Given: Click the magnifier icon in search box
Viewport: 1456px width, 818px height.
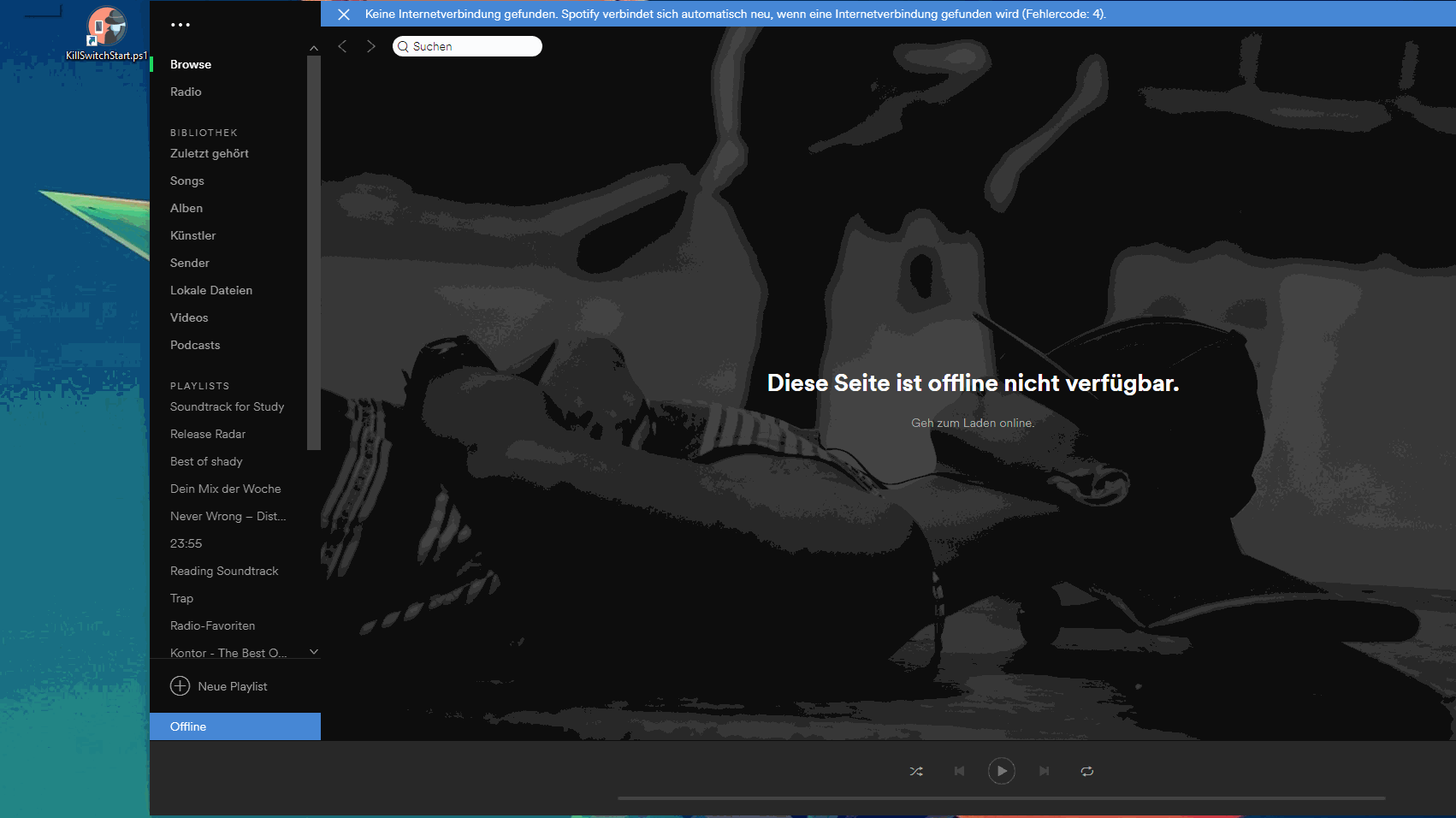Looking at the screenshot, I should [x=403, y=46].
